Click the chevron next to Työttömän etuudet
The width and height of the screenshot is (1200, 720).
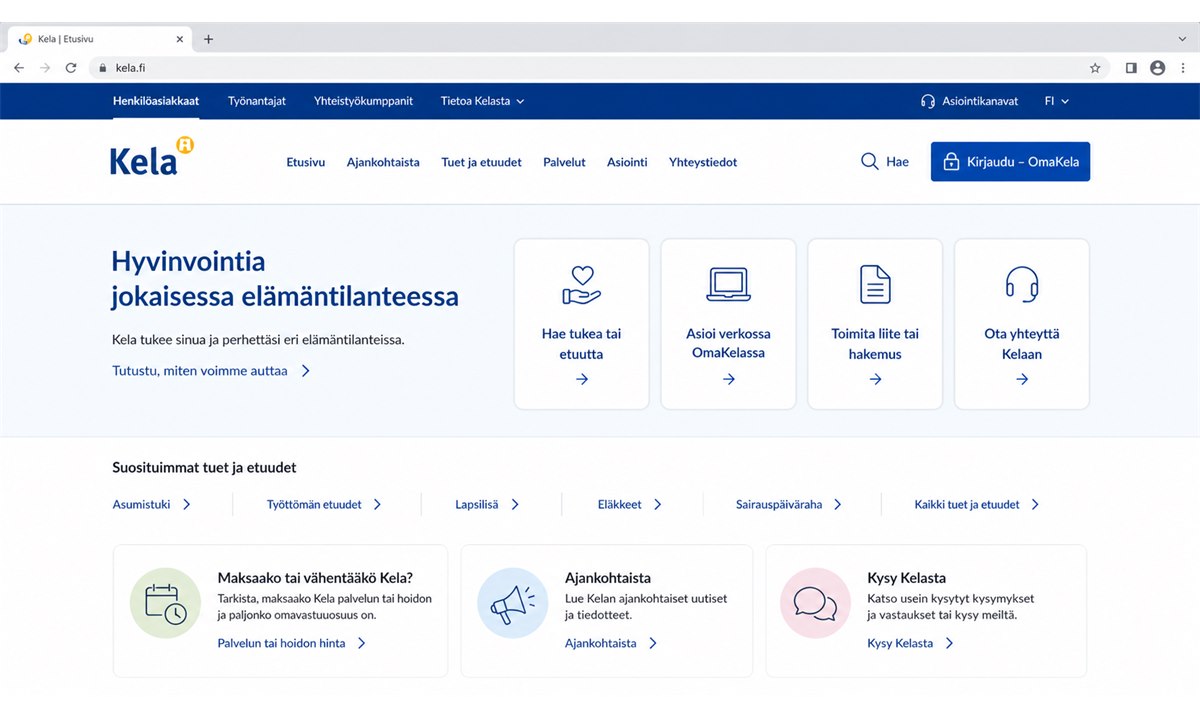coord(377,505)
